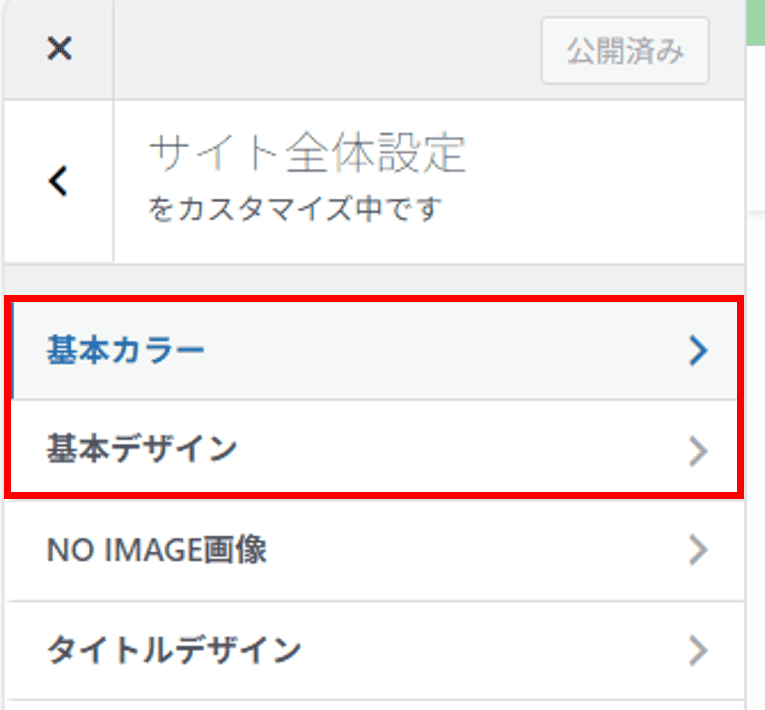Choose the NO IMAGE画像 section label
This screenshot has height=710, width=765.
(156, 550)
